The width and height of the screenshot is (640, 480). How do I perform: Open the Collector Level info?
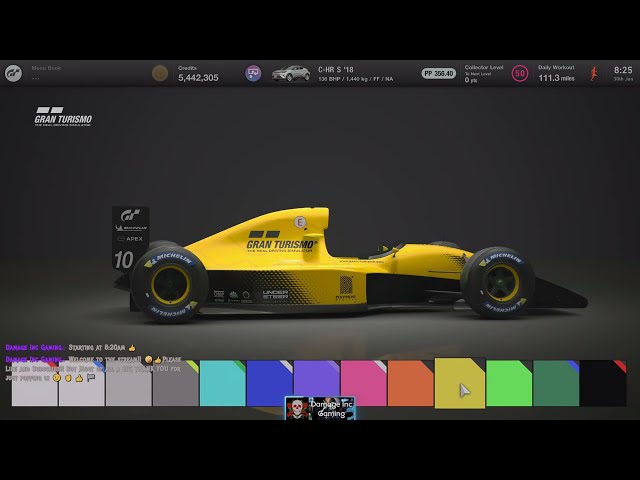(484, 73)
